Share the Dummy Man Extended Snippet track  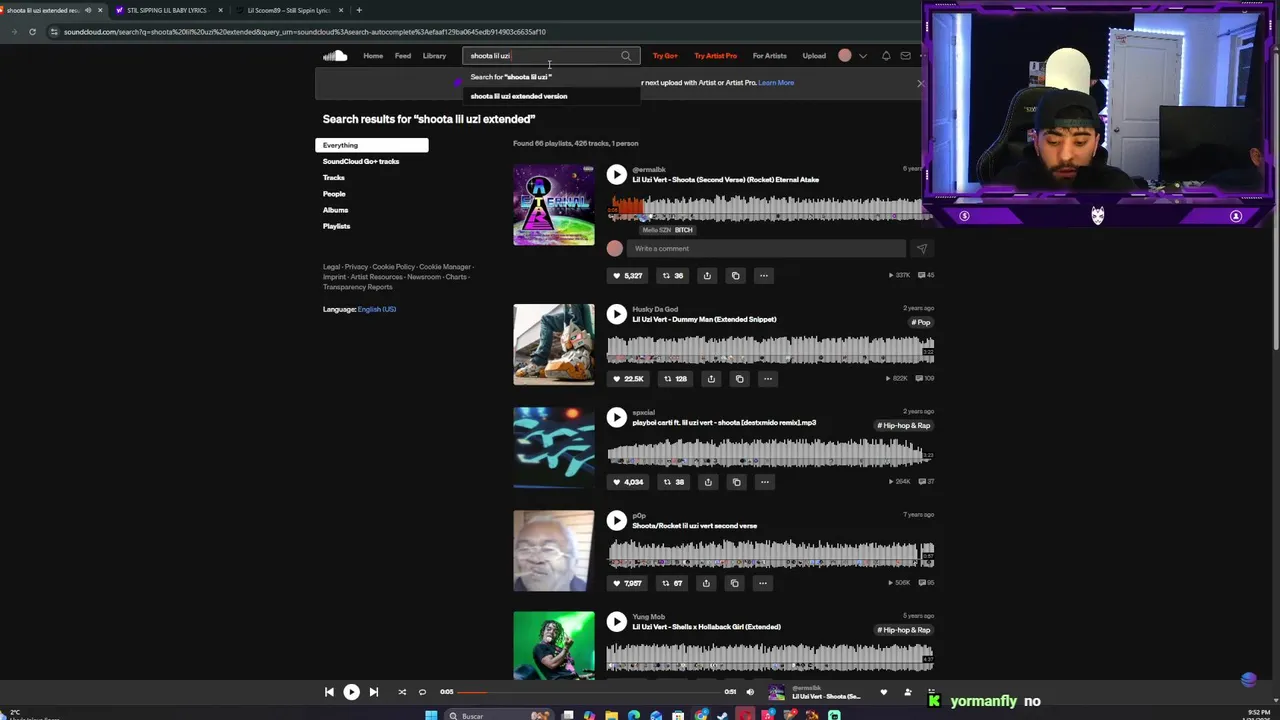(711, 379)
